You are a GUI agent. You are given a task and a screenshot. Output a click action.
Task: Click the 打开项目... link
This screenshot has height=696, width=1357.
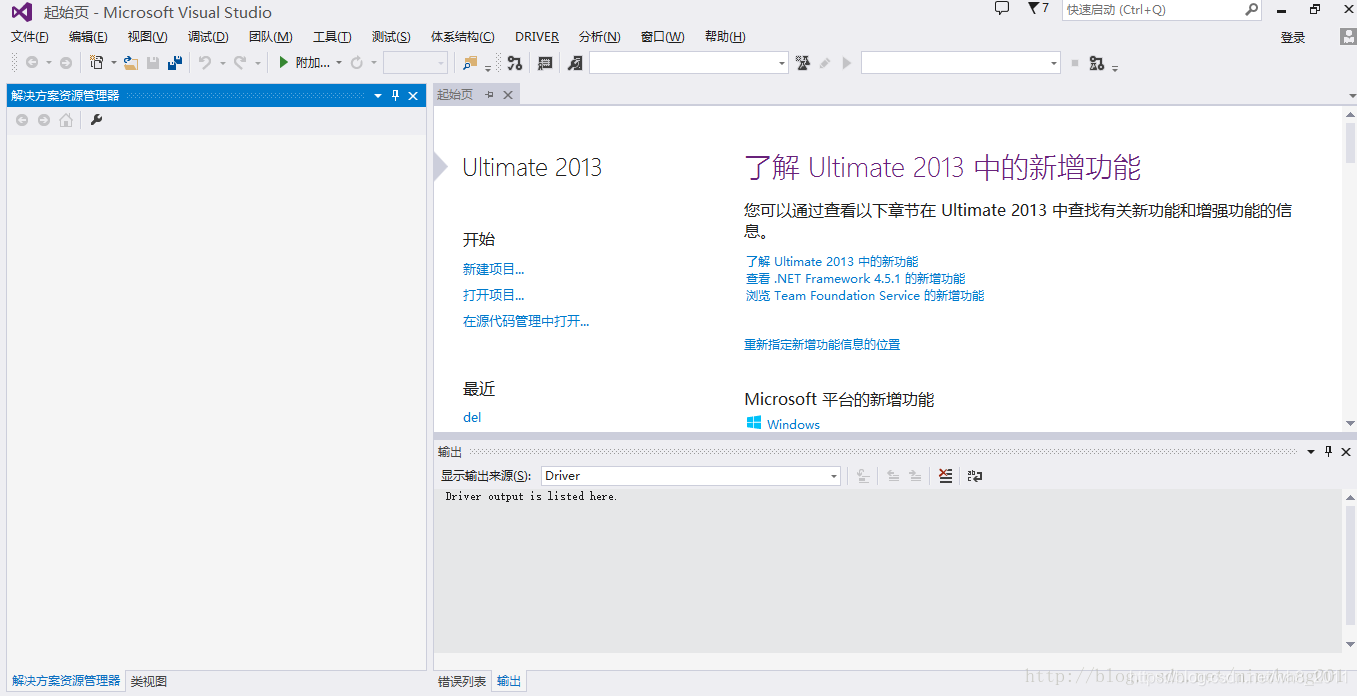tap(493, 295)
